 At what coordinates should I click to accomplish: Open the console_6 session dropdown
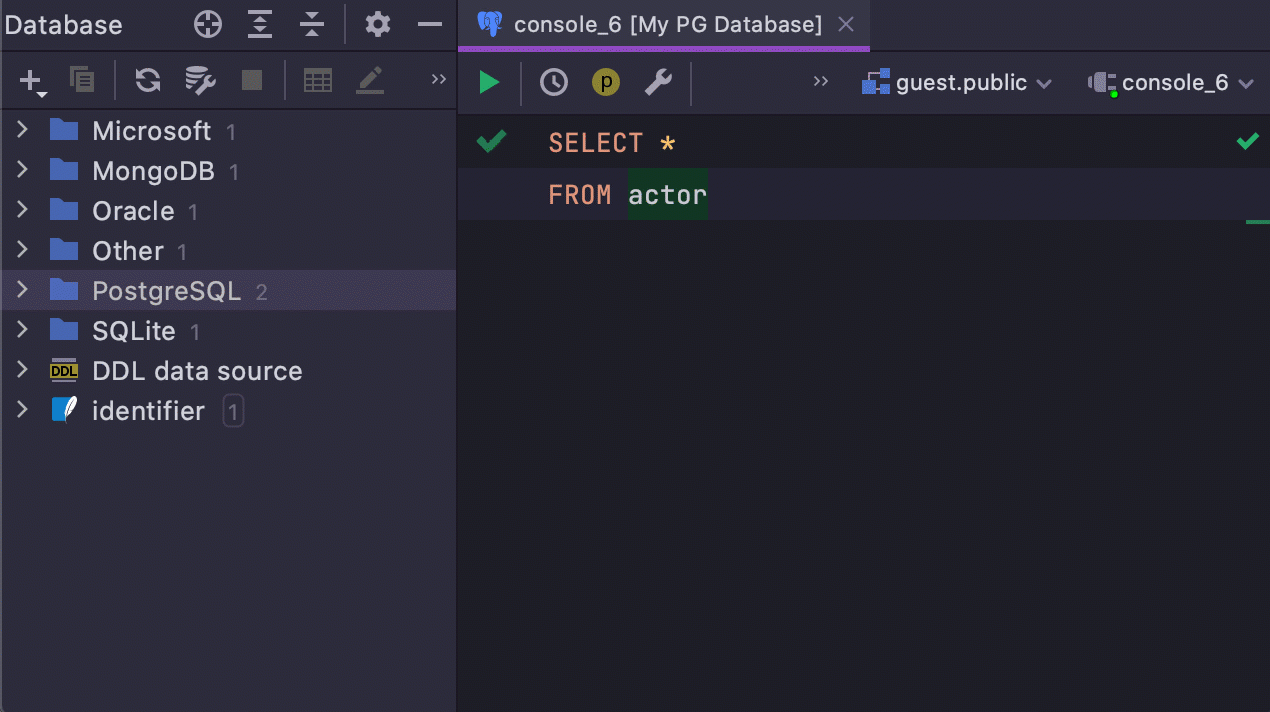coord(1171,83)
